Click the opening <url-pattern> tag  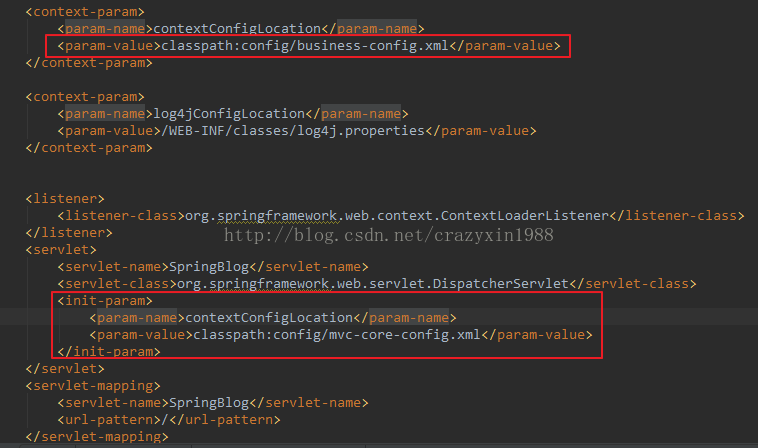click(109, 419)
